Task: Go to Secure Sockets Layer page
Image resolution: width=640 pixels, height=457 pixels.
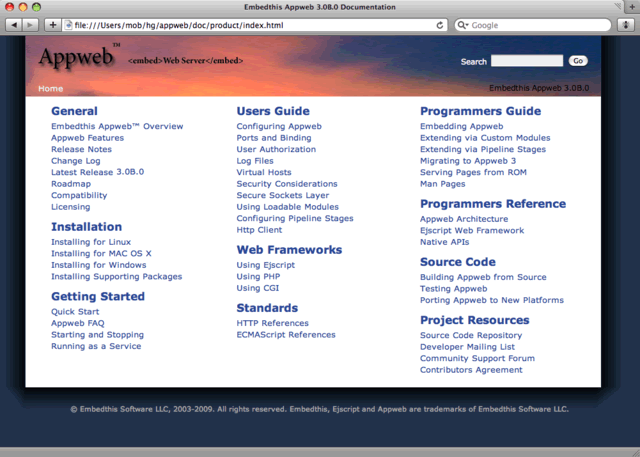Action: point(281,196)
